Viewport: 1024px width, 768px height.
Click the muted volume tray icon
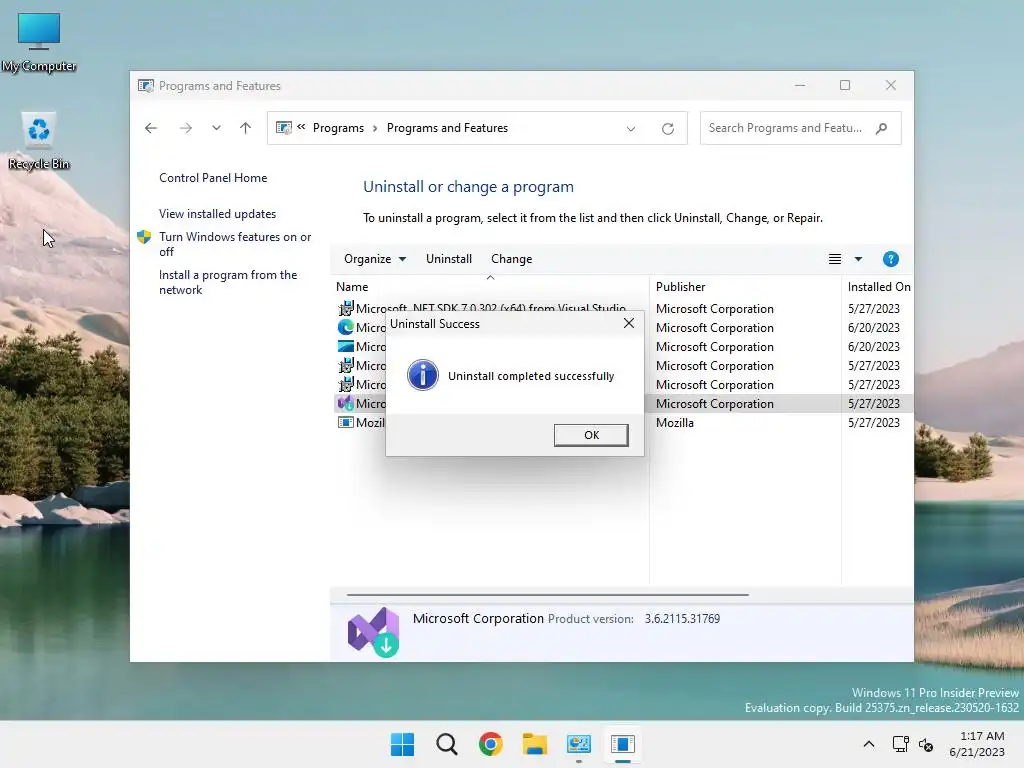point(926,744)
